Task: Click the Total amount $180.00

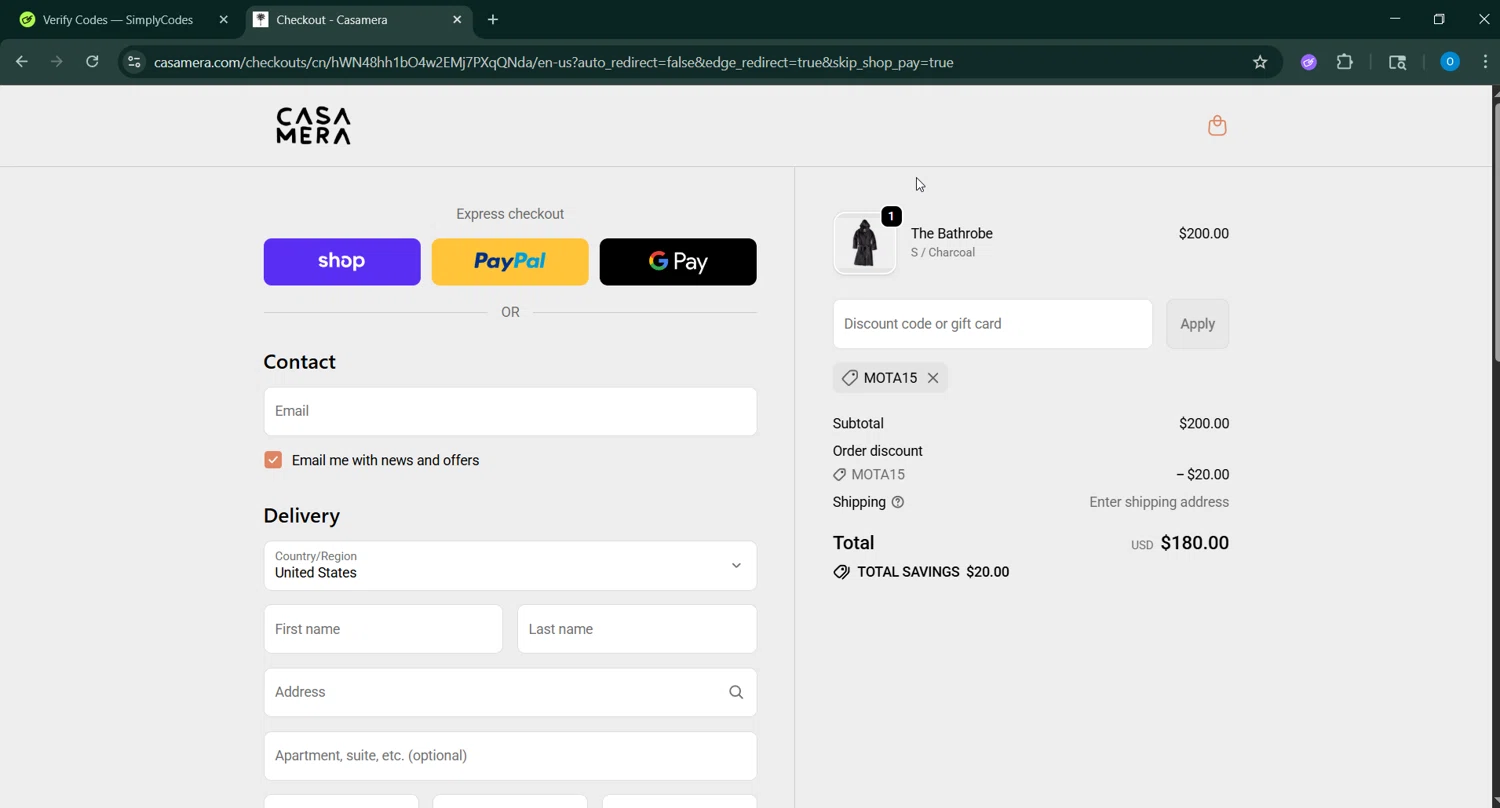Action: click(1194, 543)
